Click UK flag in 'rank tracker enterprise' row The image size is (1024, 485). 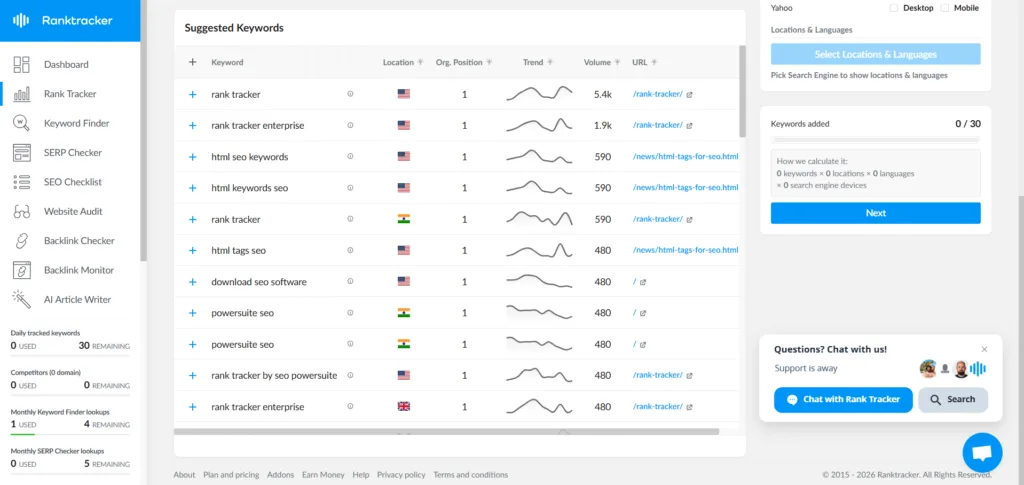[x=404, y=407]
